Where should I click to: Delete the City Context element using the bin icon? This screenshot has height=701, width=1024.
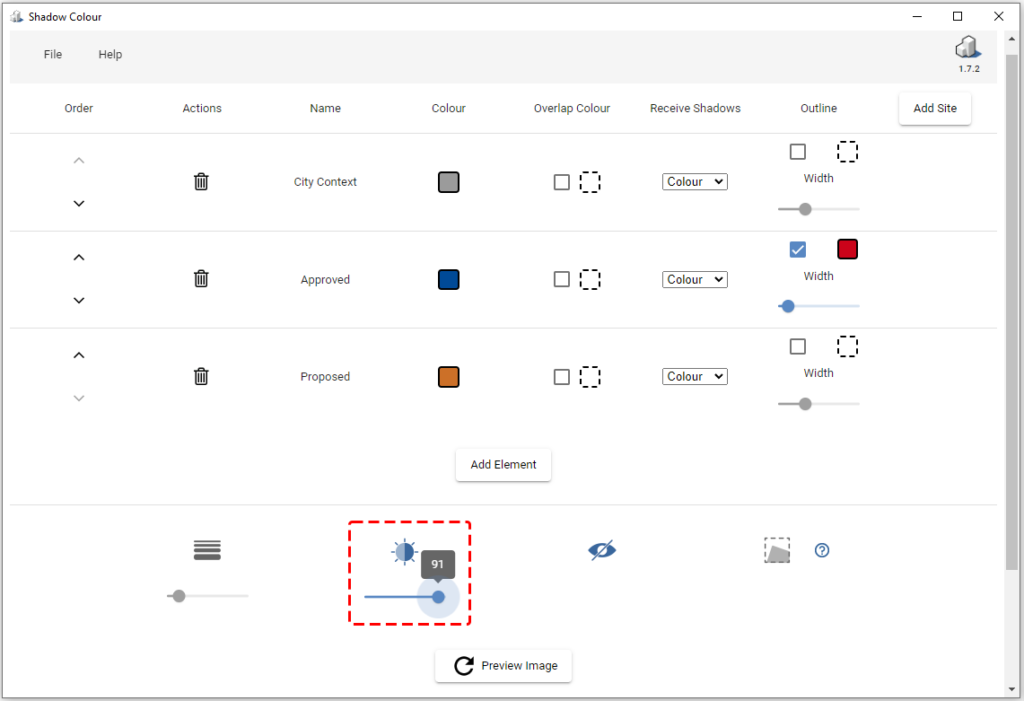coord(201,182)
